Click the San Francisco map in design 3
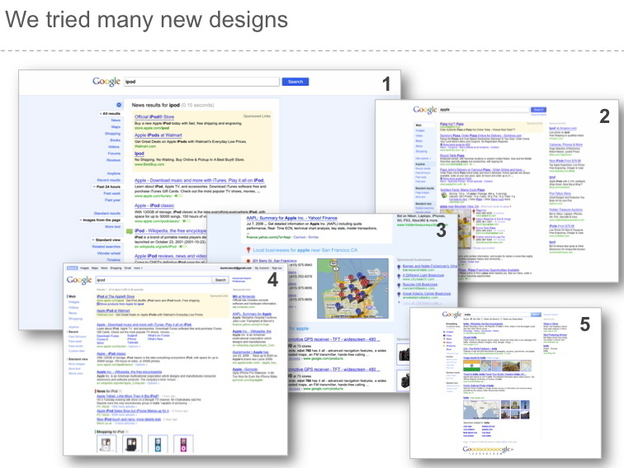The width and height of the screenshot is (624, 468). coord(353,289)
